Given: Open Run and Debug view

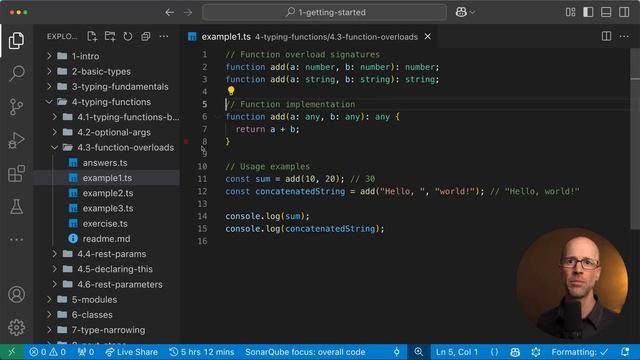Looking at the screenshot, I should point(16,140).
